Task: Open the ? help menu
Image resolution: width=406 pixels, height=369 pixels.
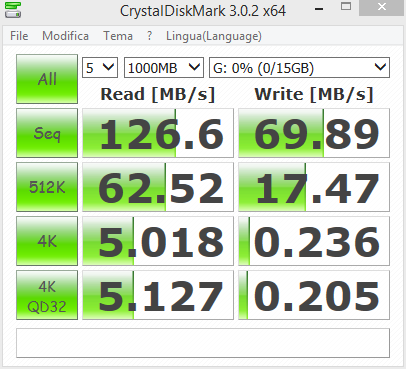Action: pos(149,36)
